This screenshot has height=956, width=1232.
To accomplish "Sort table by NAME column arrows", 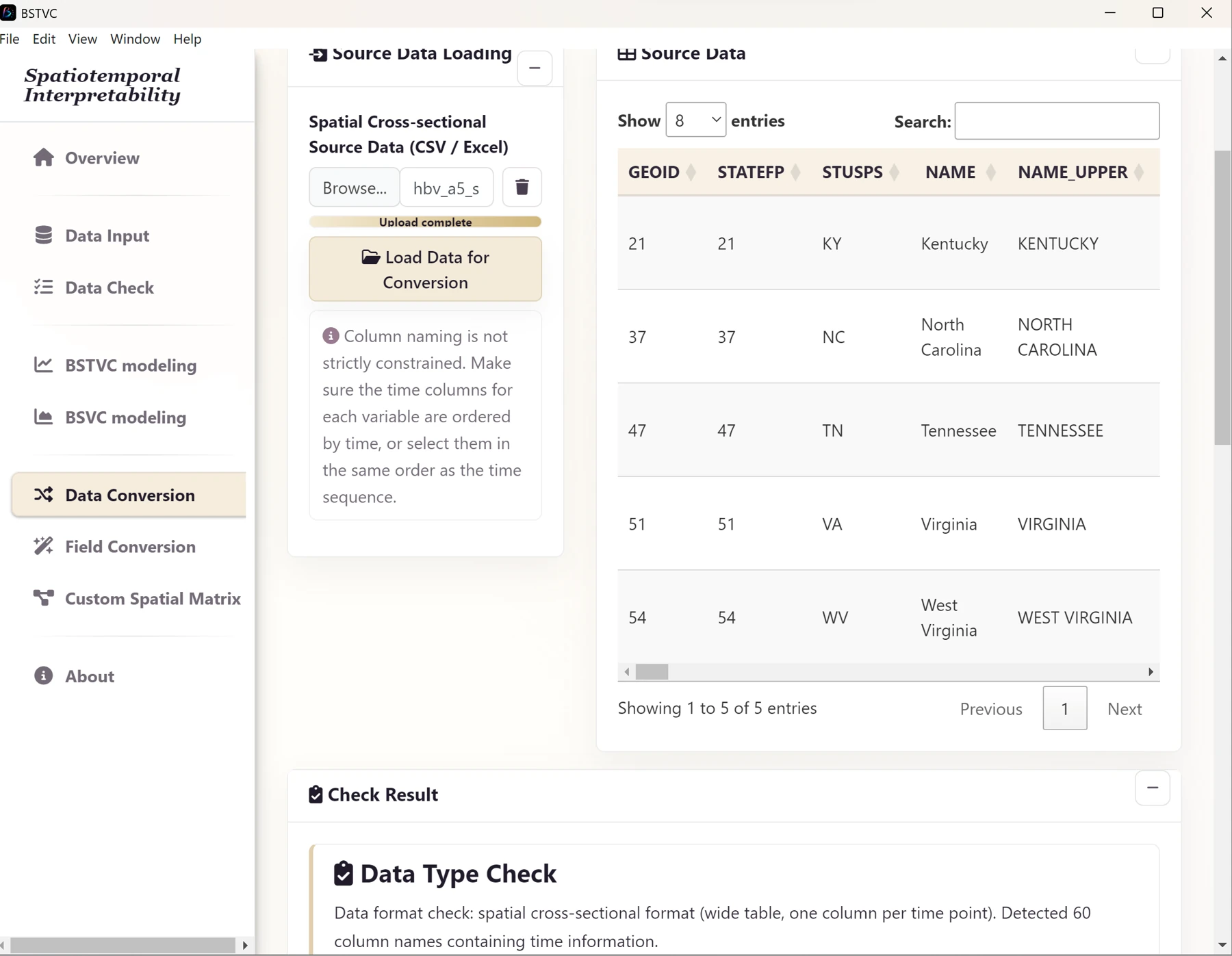I will point(990,172).
